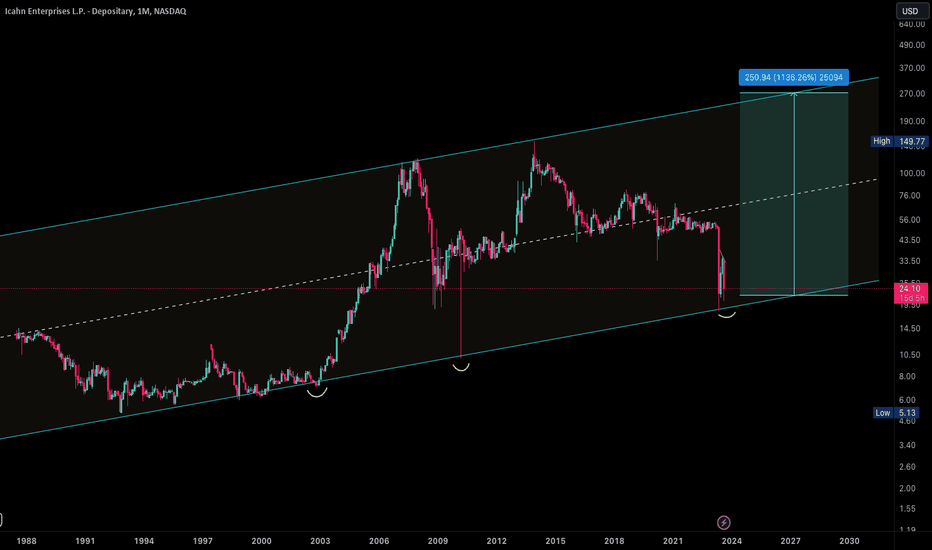Click the 2018 label on time axis
Viewport: 932px width, 550px height.
point(615,541)
